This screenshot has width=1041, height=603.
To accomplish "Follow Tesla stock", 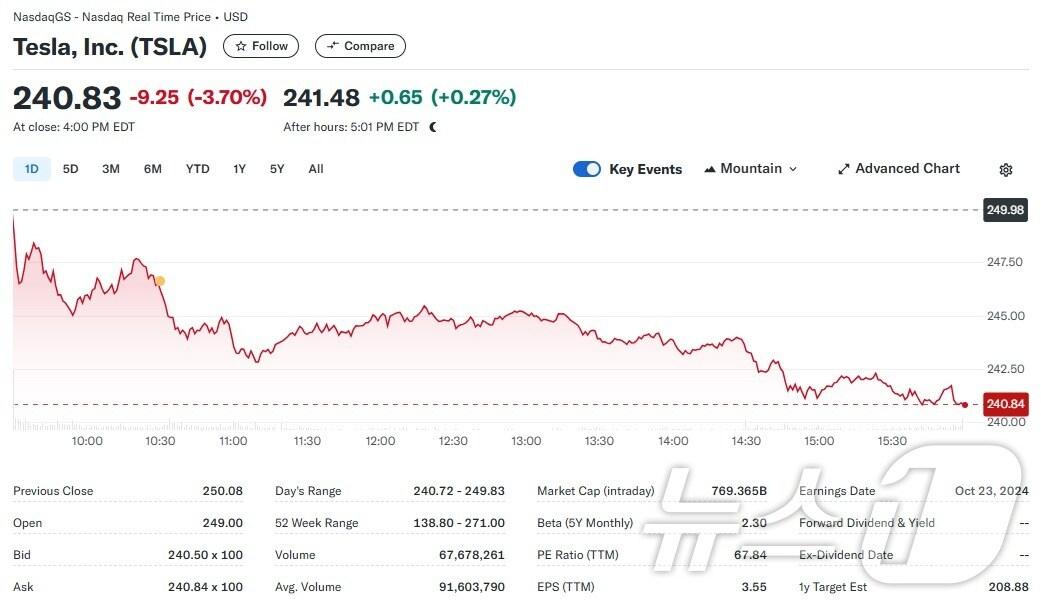I will [261, 46].
